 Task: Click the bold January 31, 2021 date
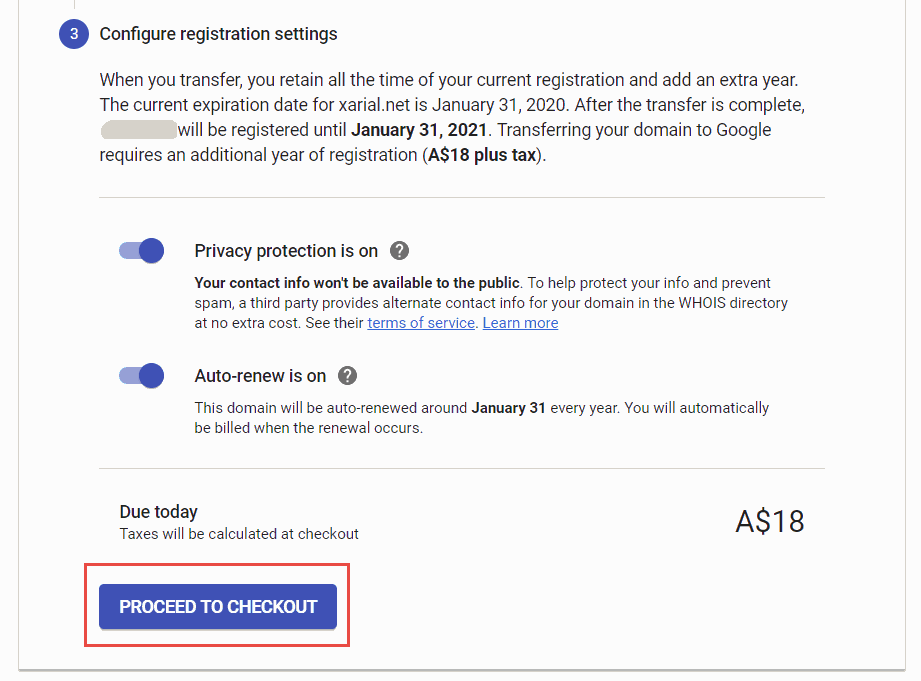(419, 130)
